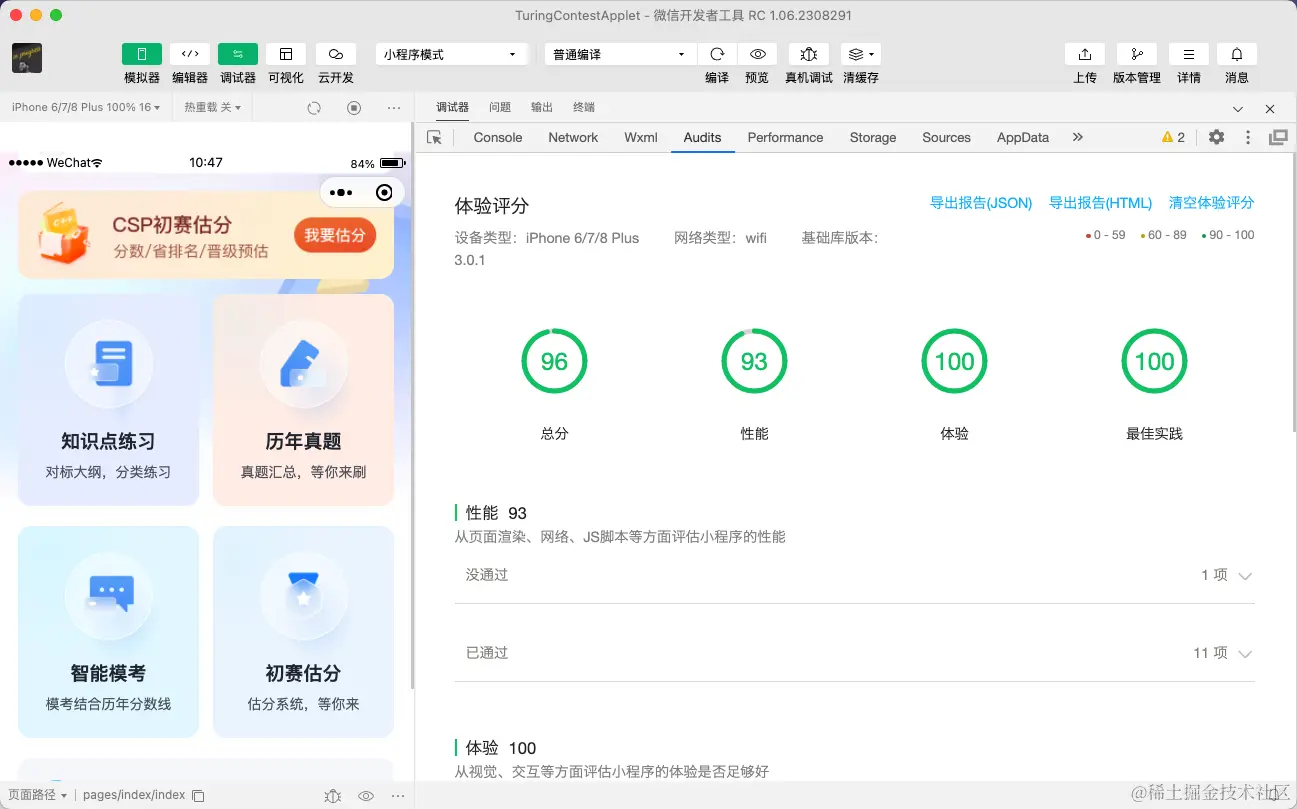Toggle the bottom bar eye icon
Viewport: 1297px width, 809px height.
click(x=366, y=796)
